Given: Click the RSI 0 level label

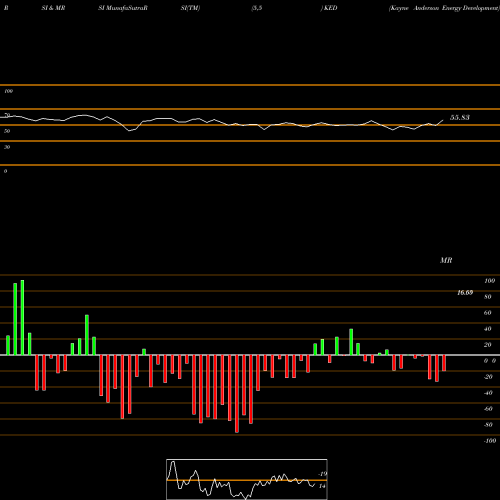Looking at the screenshot, I should 6,171.
